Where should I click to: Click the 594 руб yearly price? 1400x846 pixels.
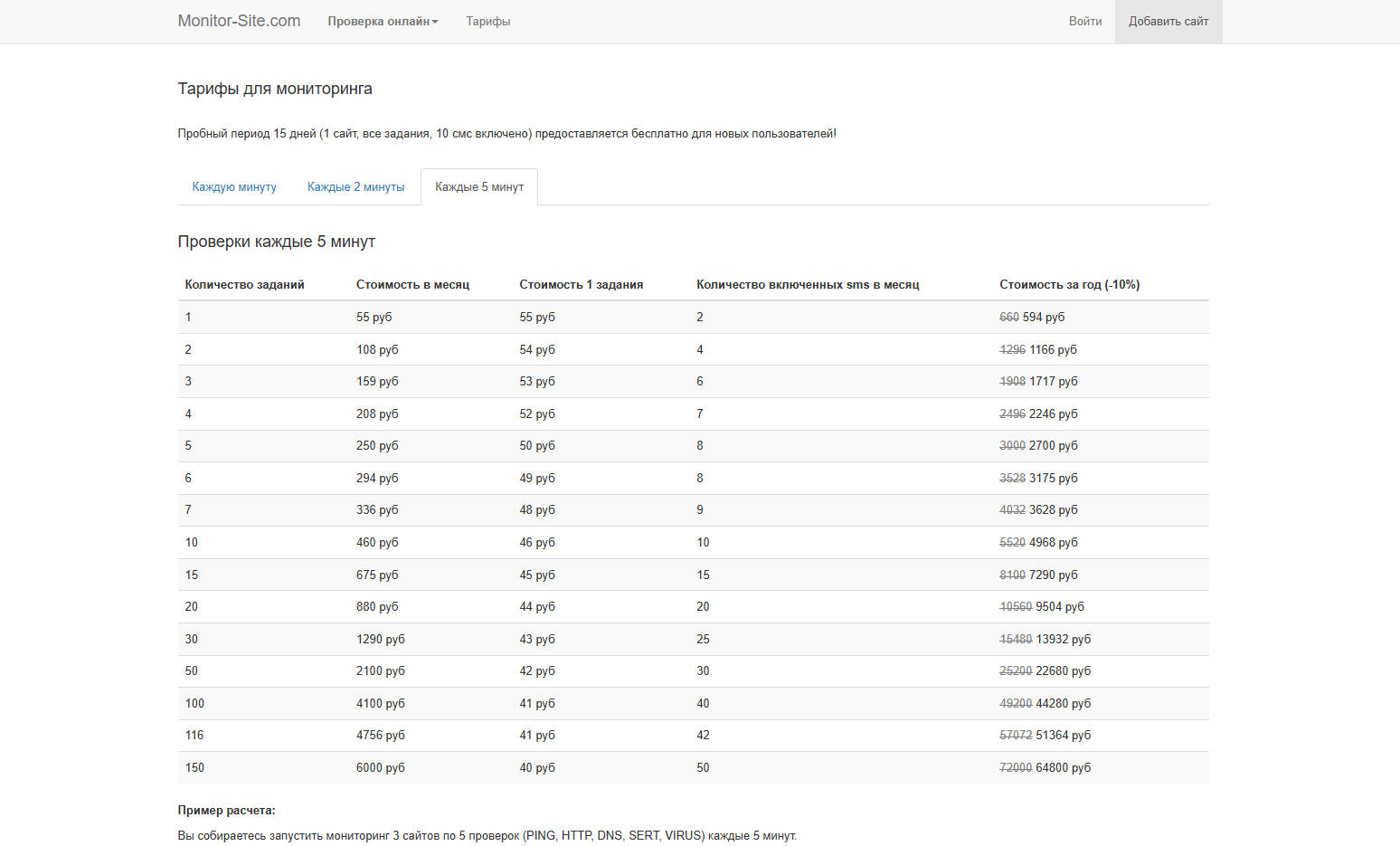[1043, 318]
